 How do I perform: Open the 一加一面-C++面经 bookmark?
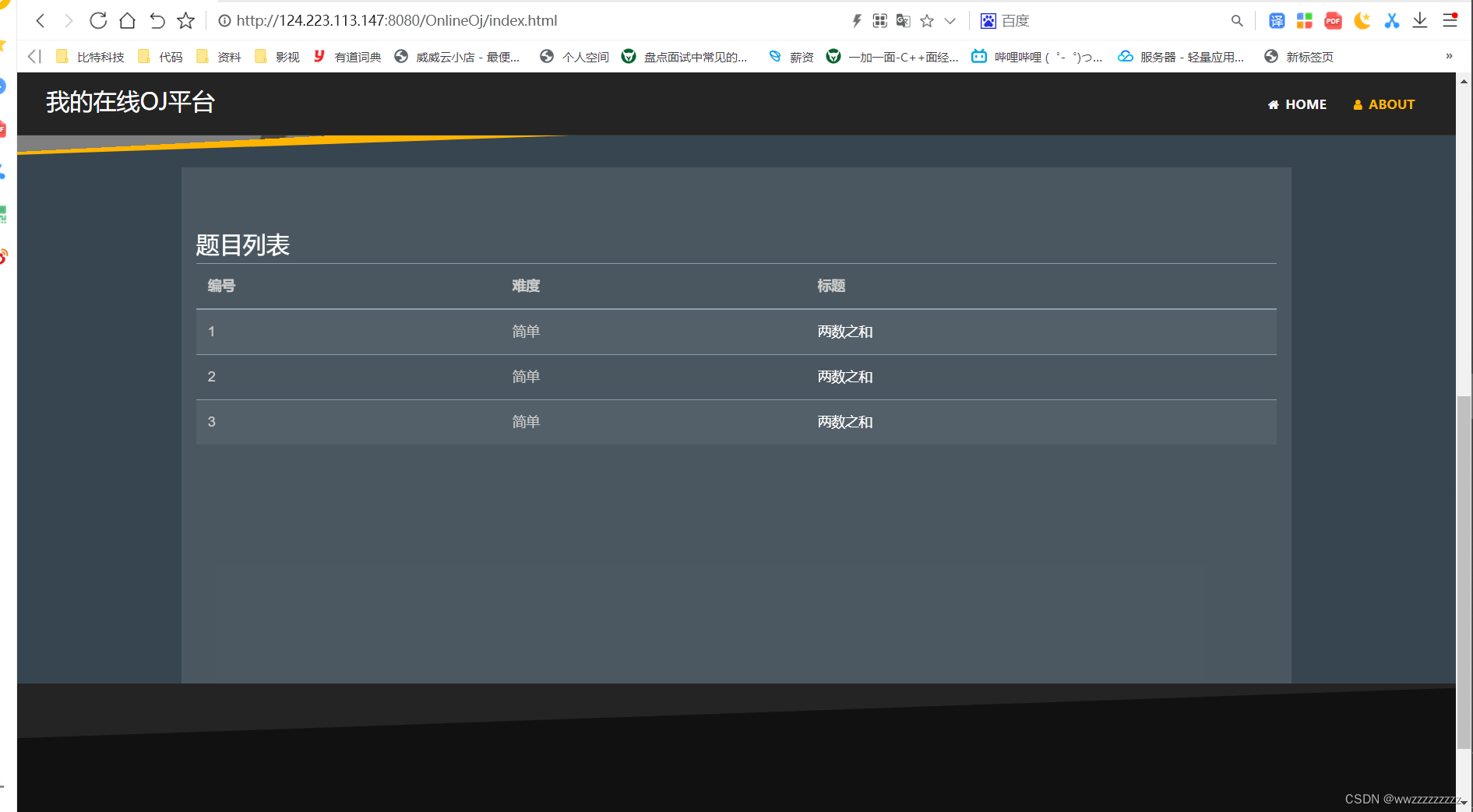click(893, 57)
